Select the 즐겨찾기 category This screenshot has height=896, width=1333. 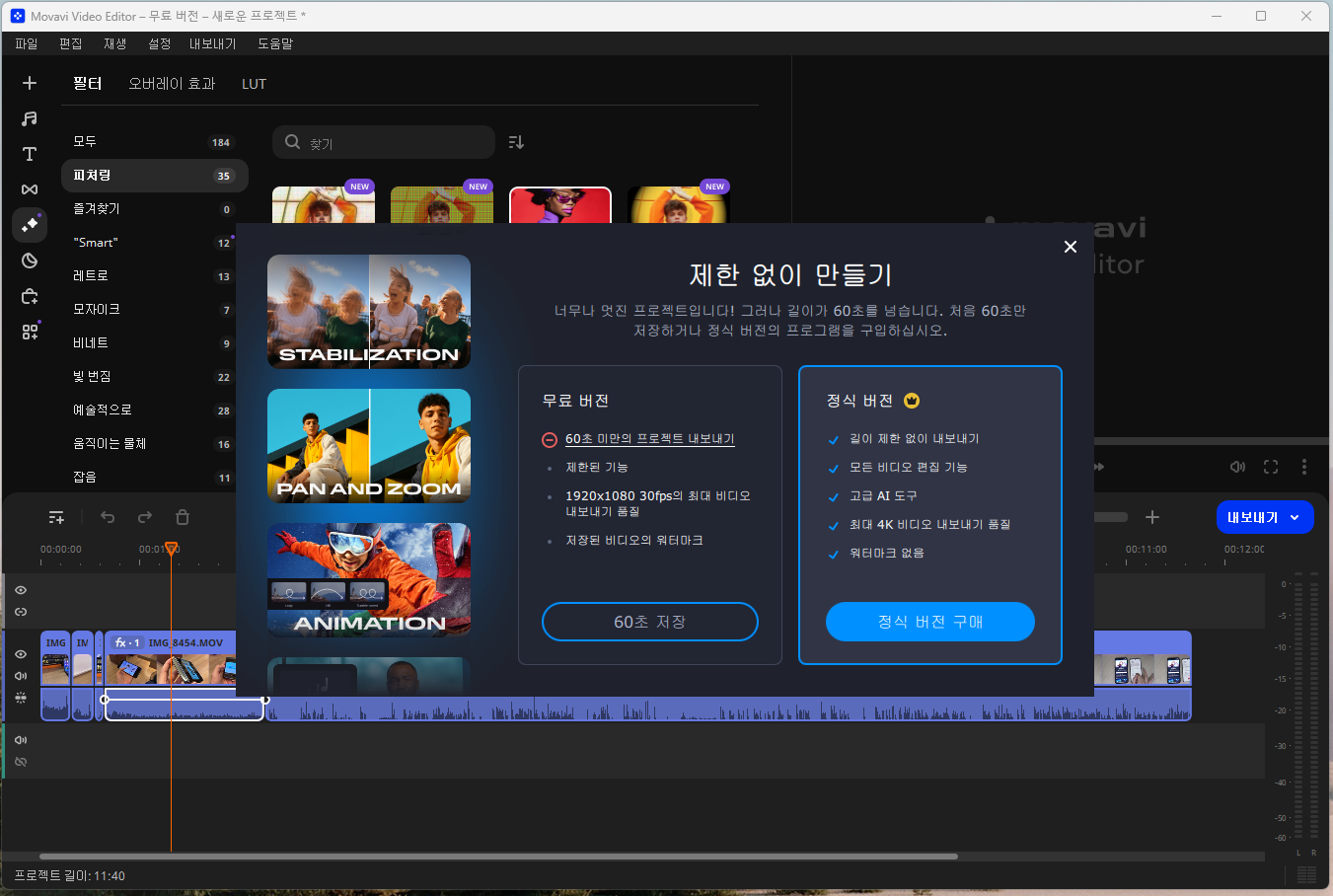coord(155,209)
